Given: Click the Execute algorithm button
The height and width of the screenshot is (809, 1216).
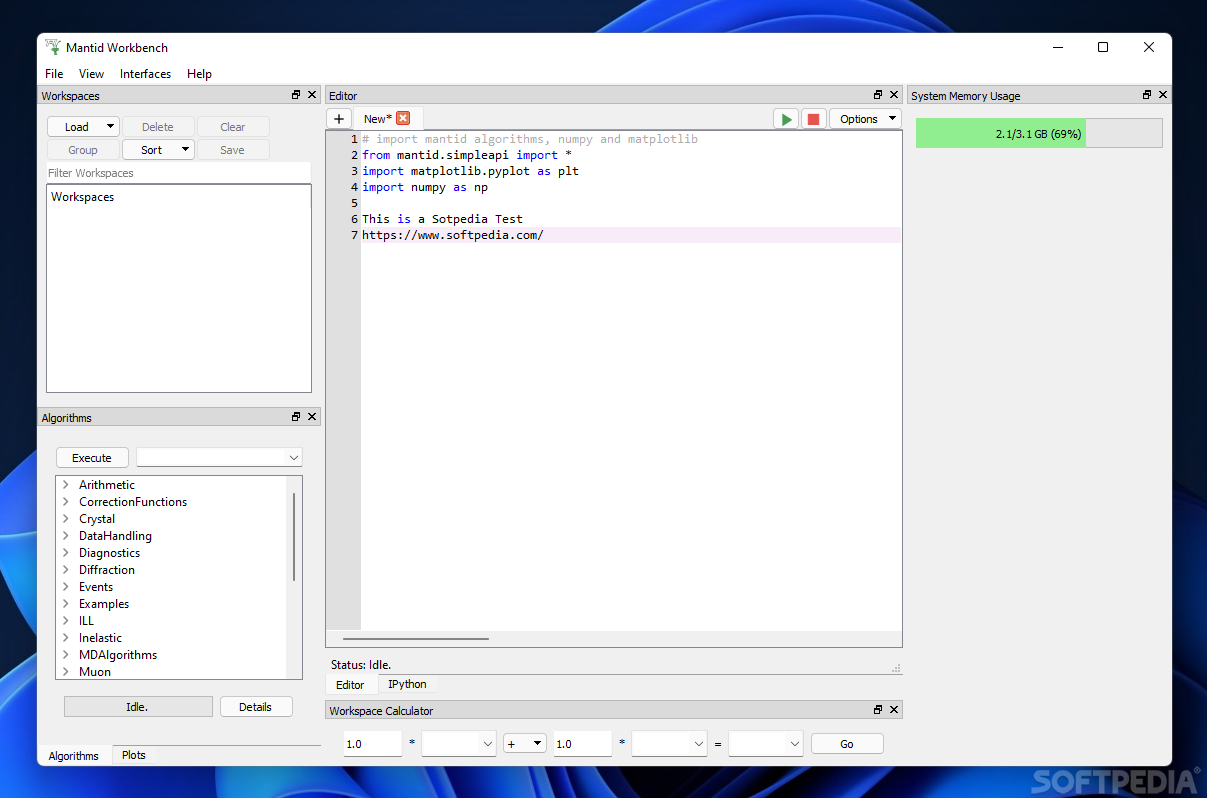Looking at the screenshot, I should click(92, 458).
